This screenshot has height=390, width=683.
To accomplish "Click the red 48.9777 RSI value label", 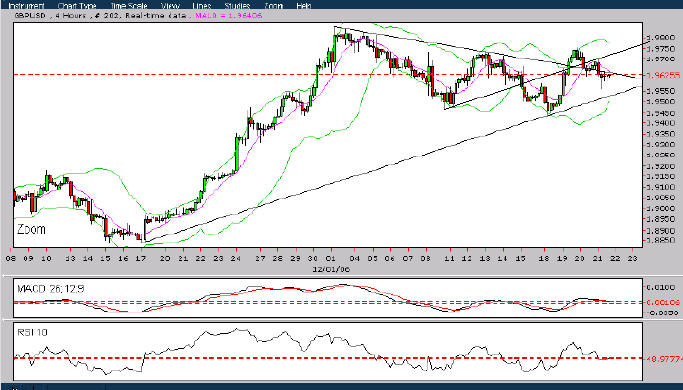I will click(664, 359).
